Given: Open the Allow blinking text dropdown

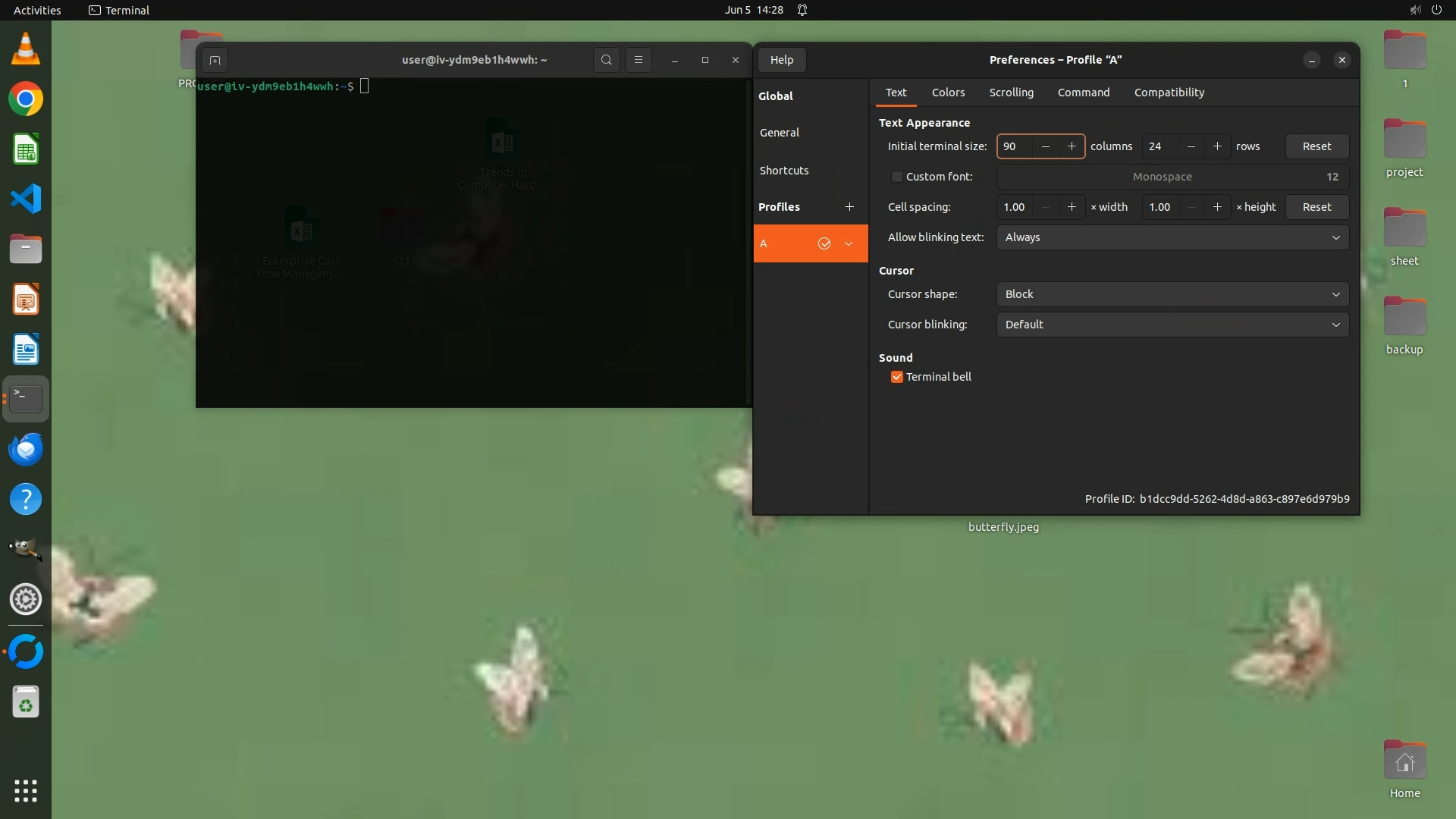Looking at the screenshot, I should 1172,237.
